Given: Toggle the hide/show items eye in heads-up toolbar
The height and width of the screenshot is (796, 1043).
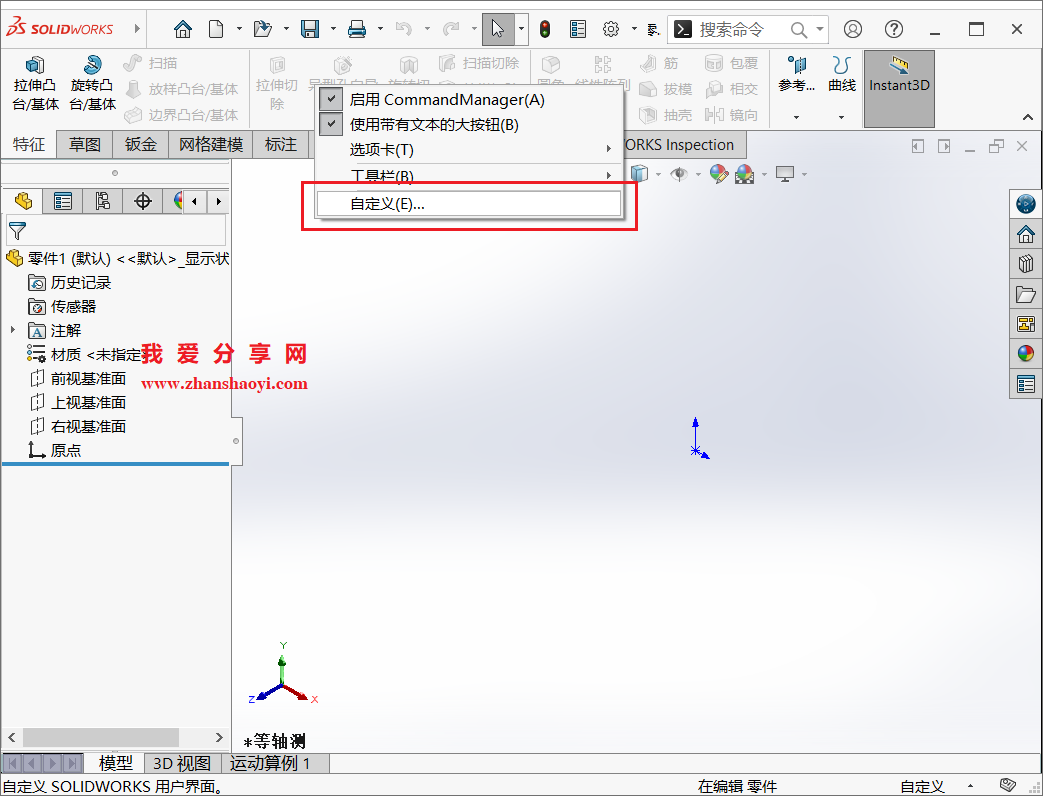Looking at the screenshot, I should tap(680, 173).
